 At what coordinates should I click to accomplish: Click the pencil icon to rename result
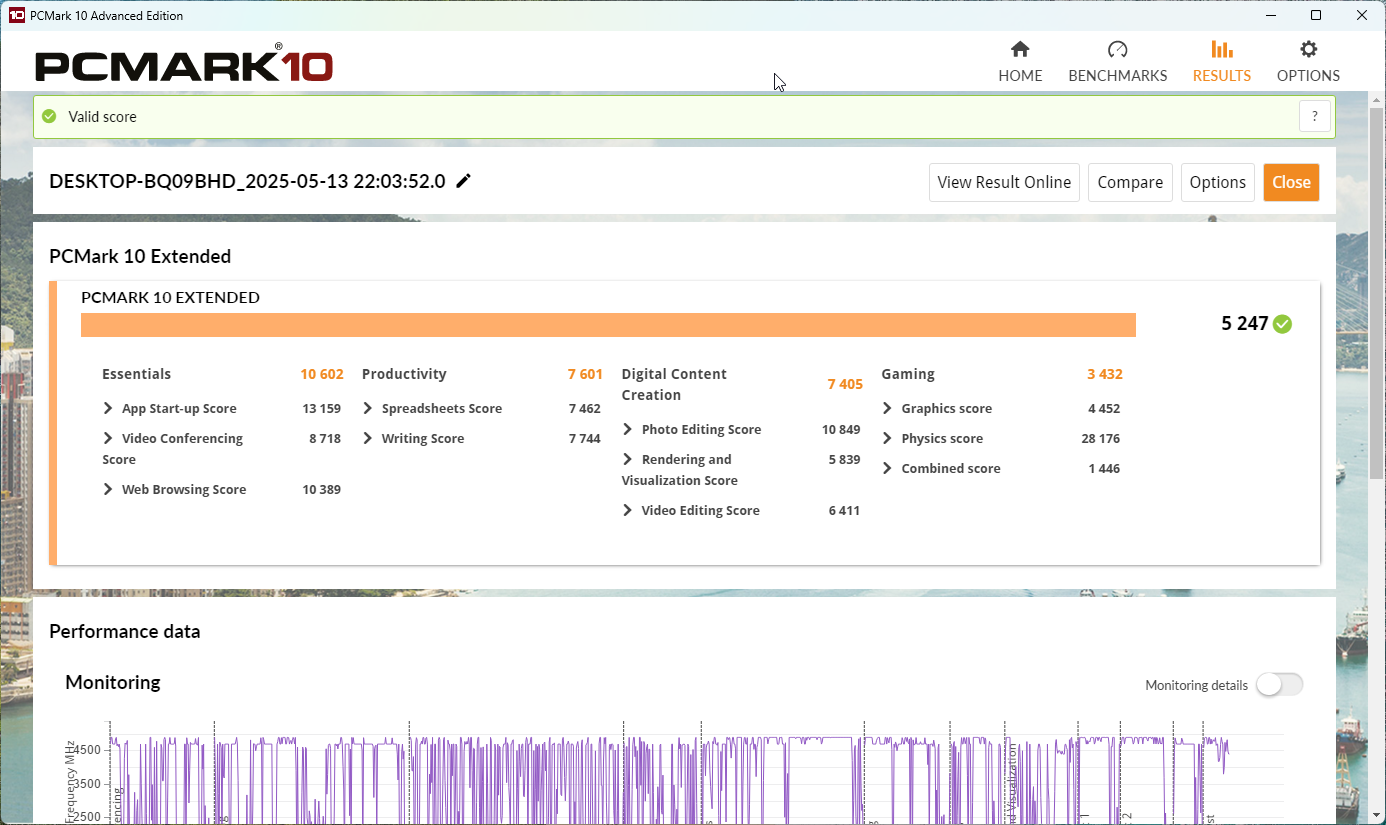click(x=463, y=181)
